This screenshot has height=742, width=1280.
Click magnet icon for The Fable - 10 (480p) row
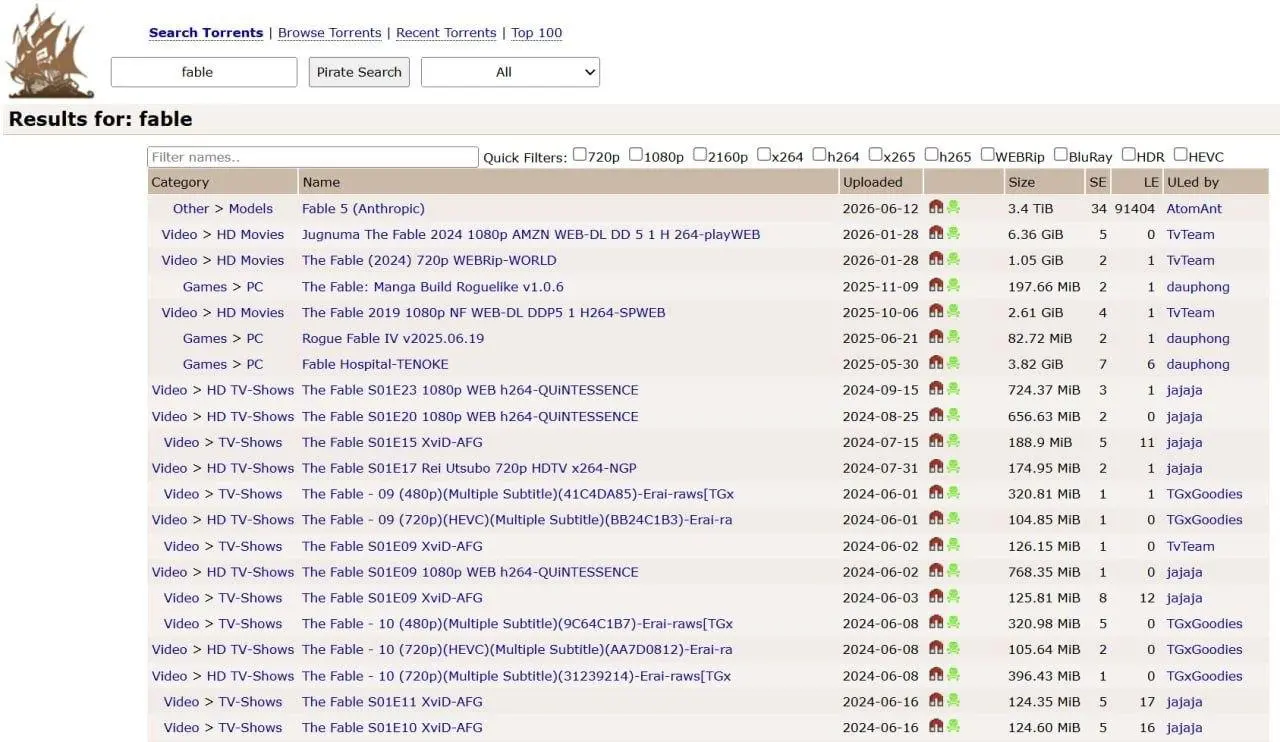pos(936,622)
